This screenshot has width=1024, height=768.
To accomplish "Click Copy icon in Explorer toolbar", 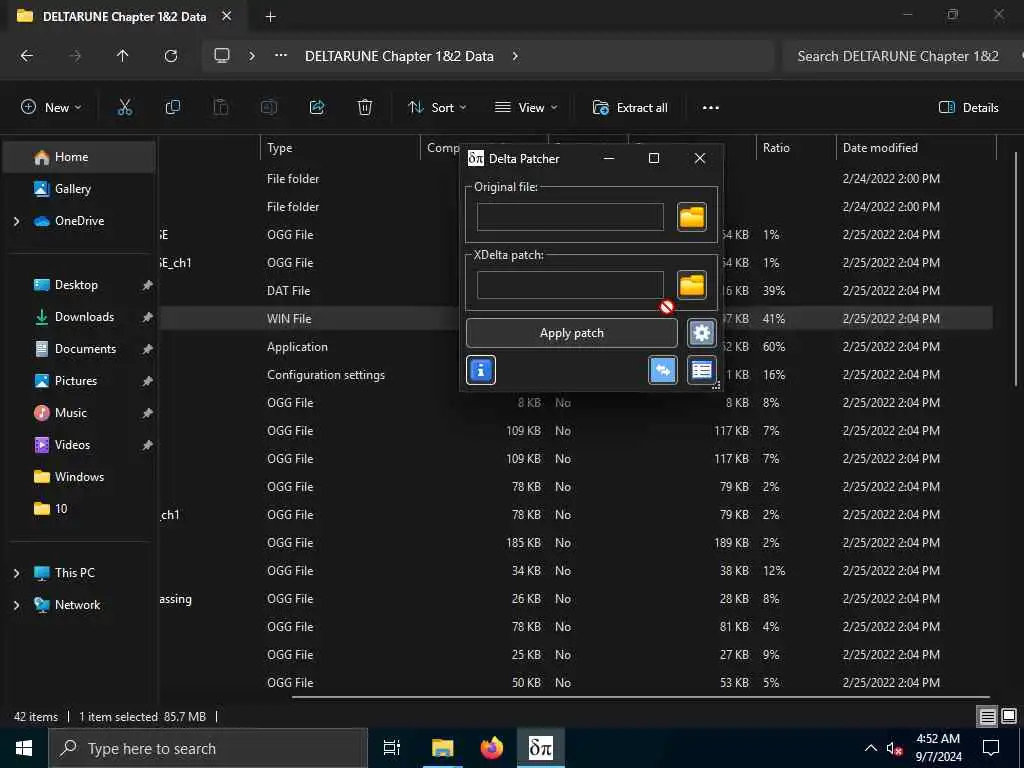I will pyautogui.click(x=172, y=108).
